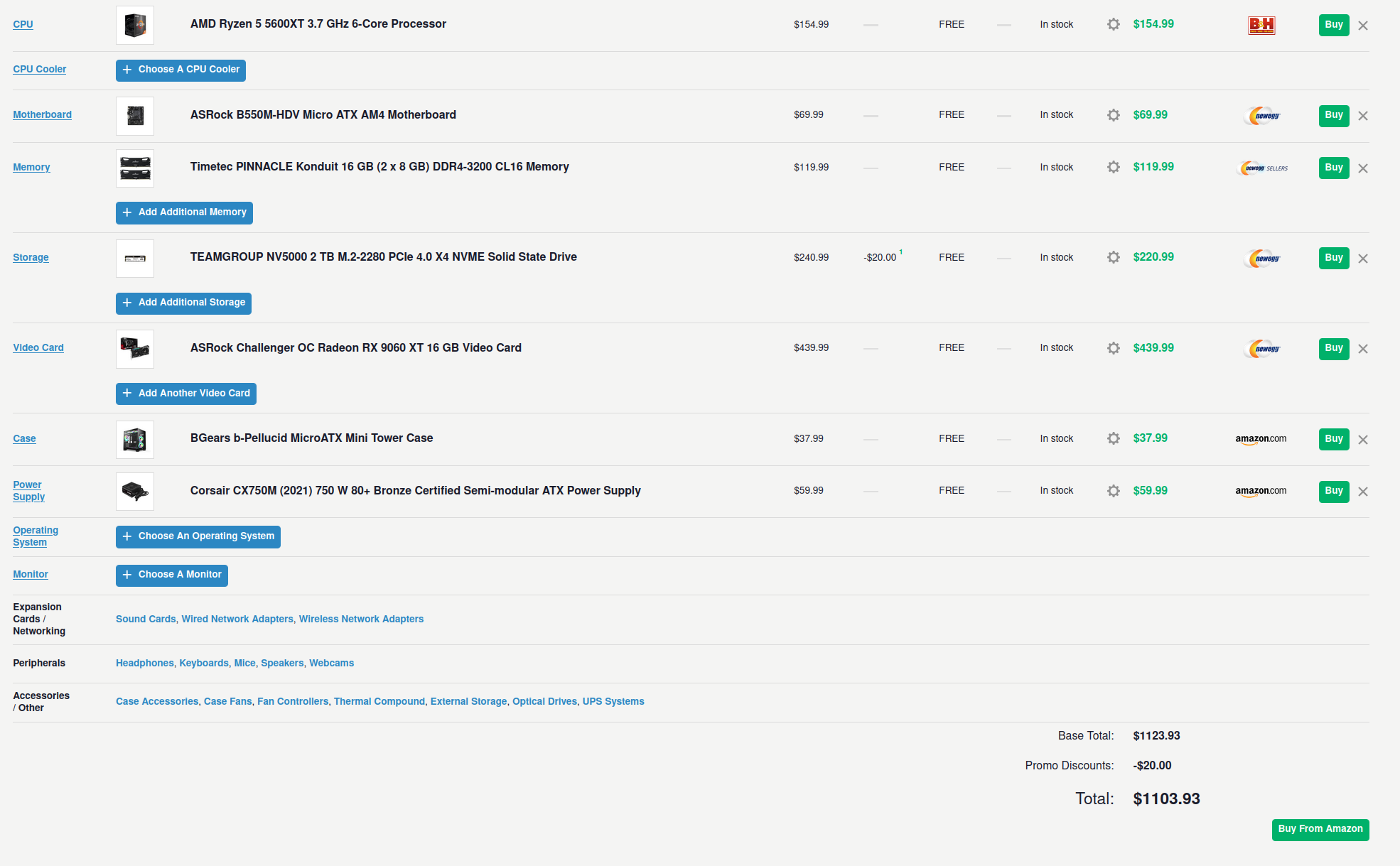
Task: Click amazon.com logo on Case row
Action: click(1261, 439)
